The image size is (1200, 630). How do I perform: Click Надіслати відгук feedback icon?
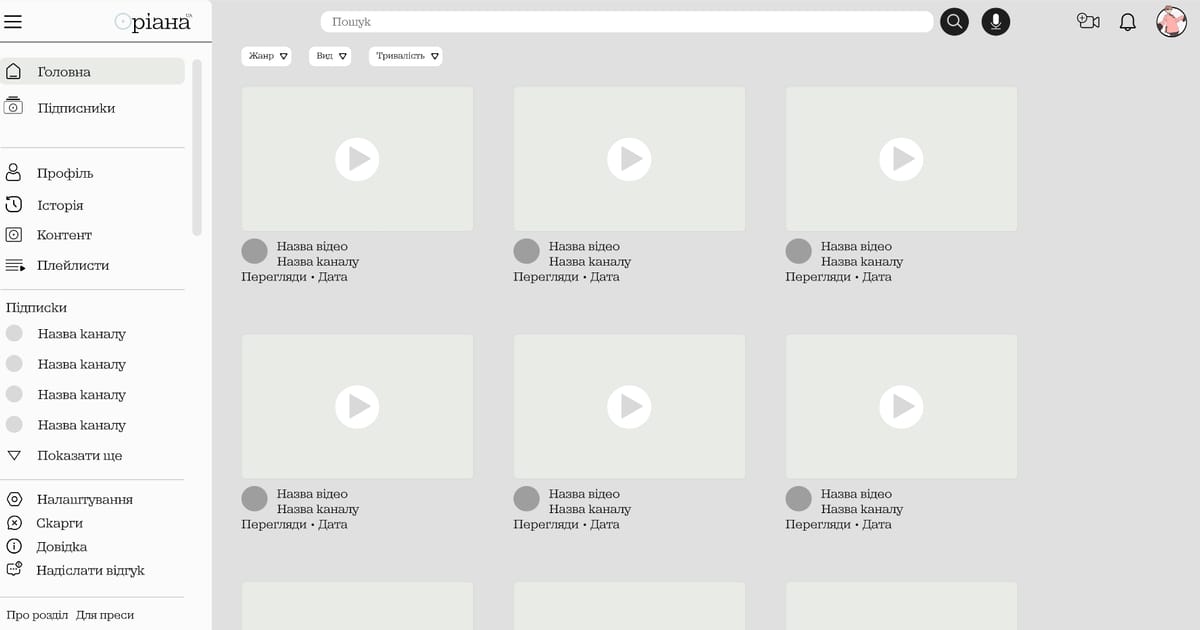click(14, 570)
